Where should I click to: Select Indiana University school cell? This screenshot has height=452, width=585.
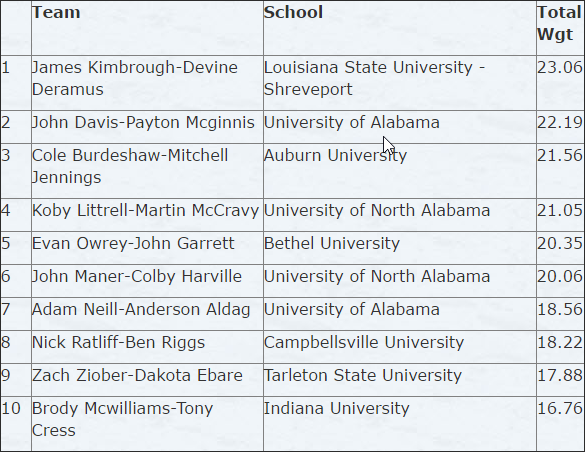pos(400,424)
